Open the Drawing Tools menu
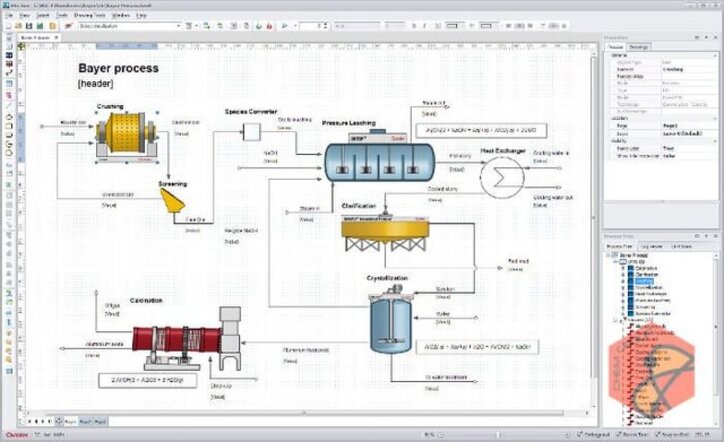This screenshot has width=724, height=442. pyautogui.click(x=89, y=15)
